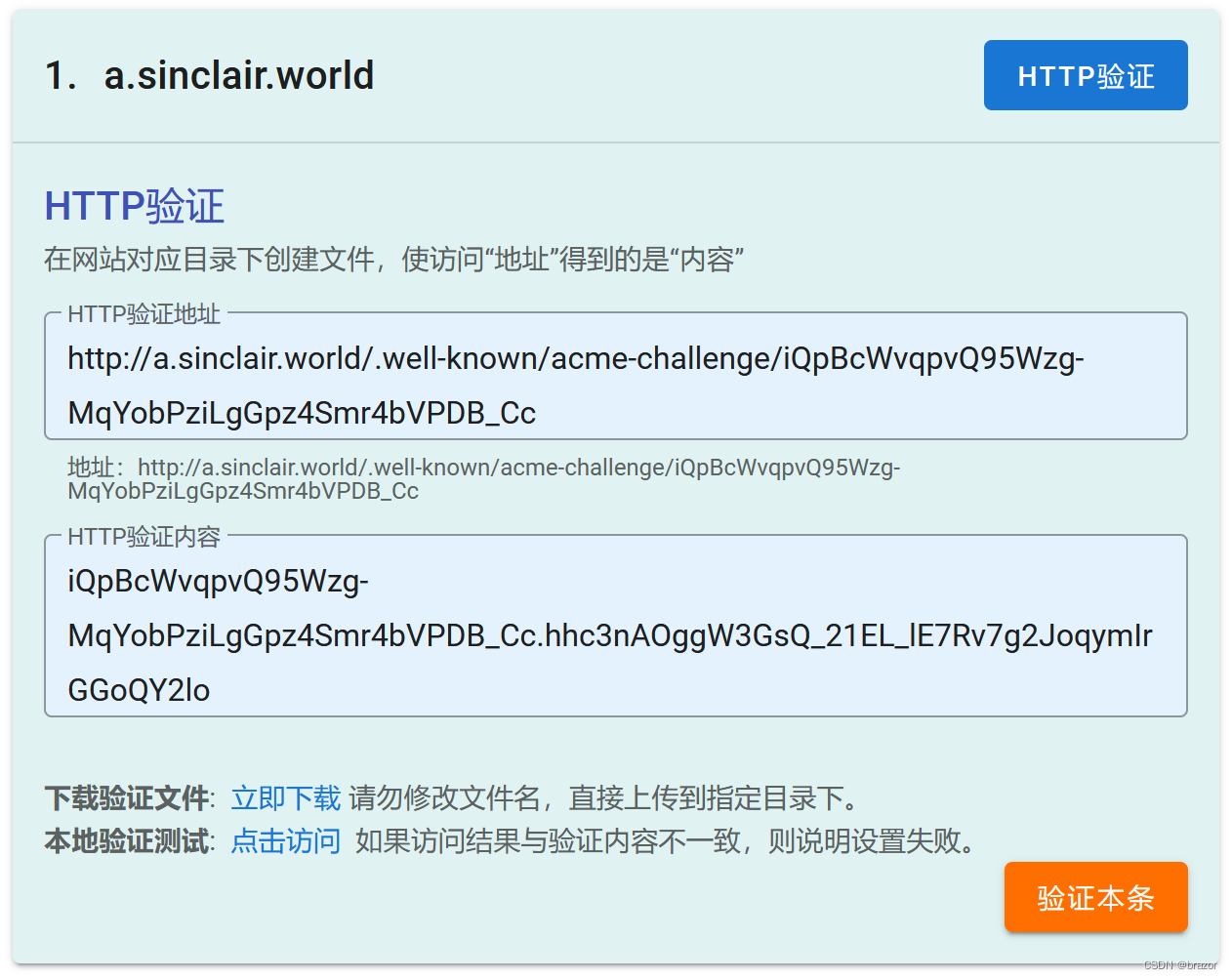Click the HTTP验证内容 field label
The width and height of the screenshot is (1232, 979).
point(144,537)
